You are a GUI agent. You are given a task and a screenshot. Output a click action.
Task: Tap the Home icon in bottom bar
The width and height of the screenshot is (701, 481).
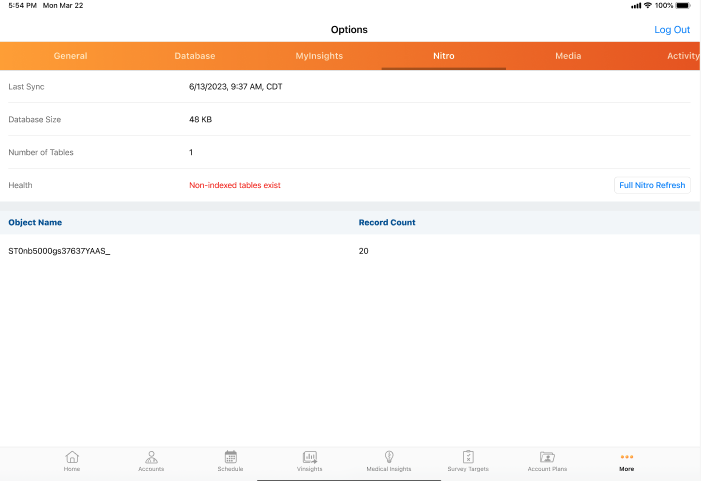tap(72, 457)
